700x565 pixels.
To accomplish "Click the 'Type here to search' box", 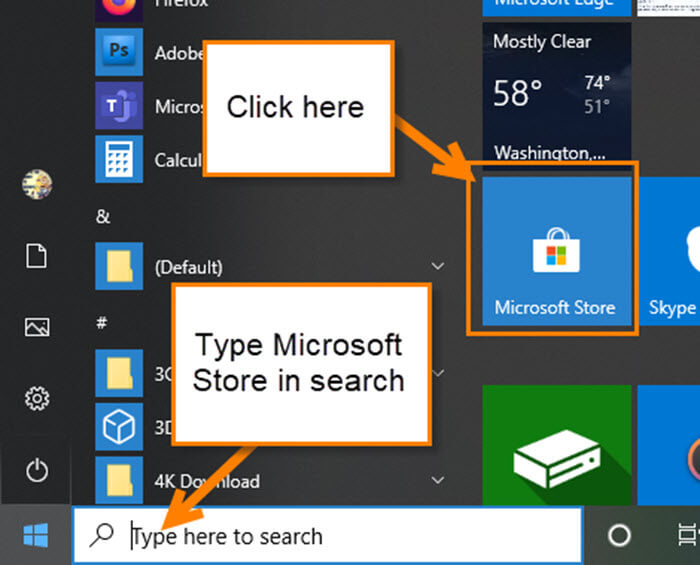I will (x=328, y=536).
